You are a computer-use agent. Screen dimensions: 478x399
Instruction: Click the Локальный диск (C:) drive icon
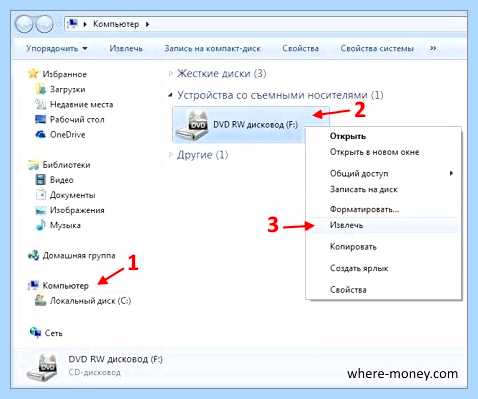(x=41, y=300)
